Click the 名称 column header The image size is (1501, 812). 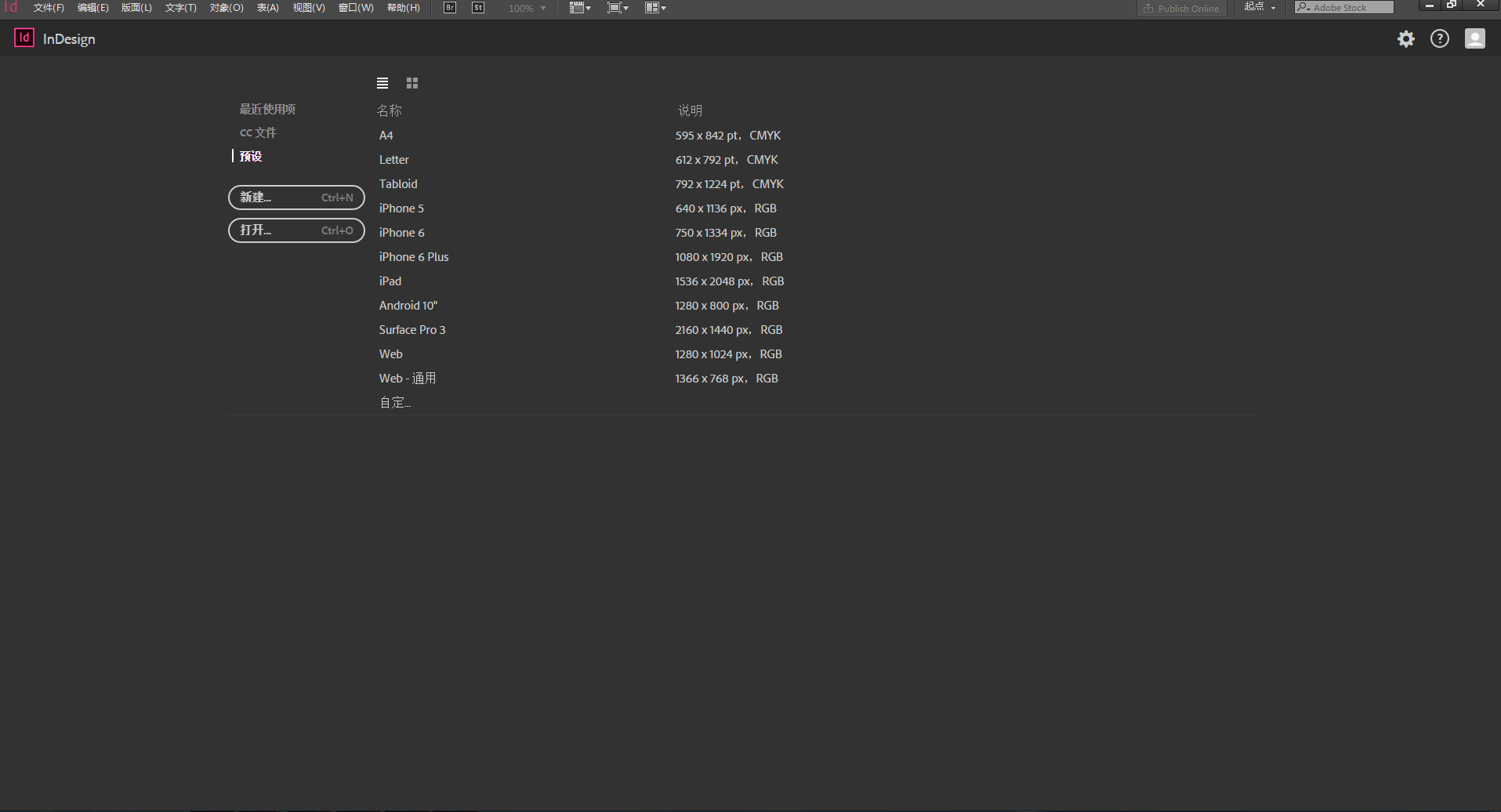(390, 111)
